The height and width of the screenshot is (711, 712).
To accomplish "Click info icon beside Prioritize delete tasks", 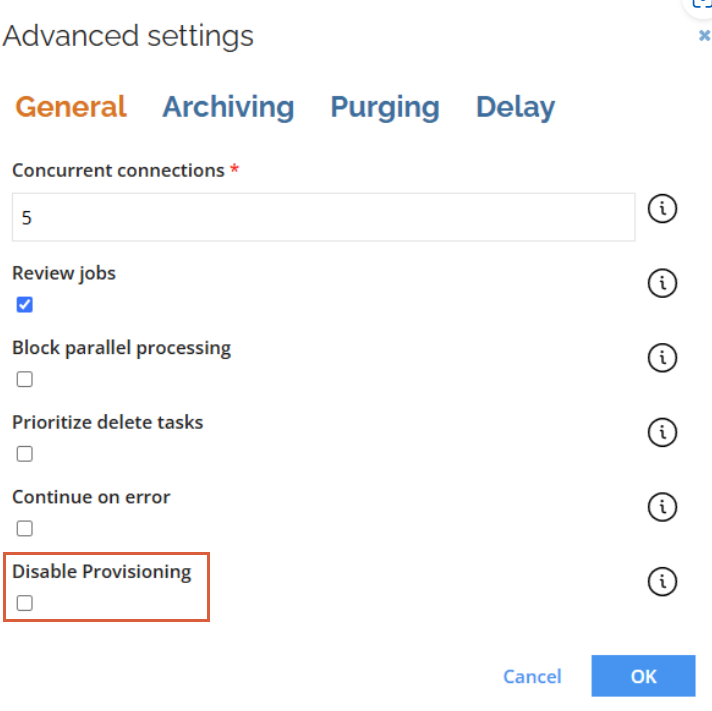I will (662, 432).
